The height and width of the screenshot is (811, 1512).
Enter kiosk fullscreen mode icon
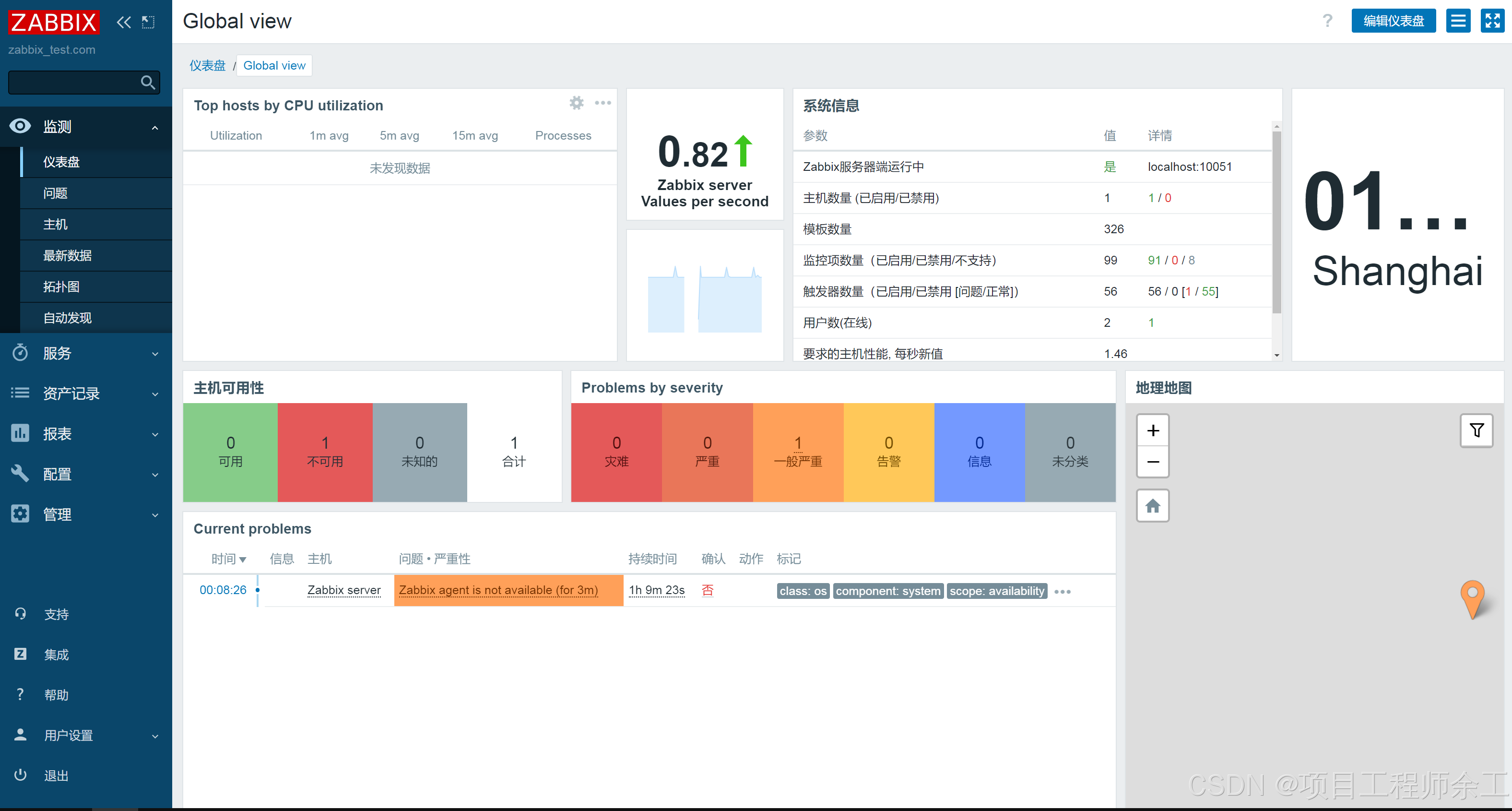1492,21
